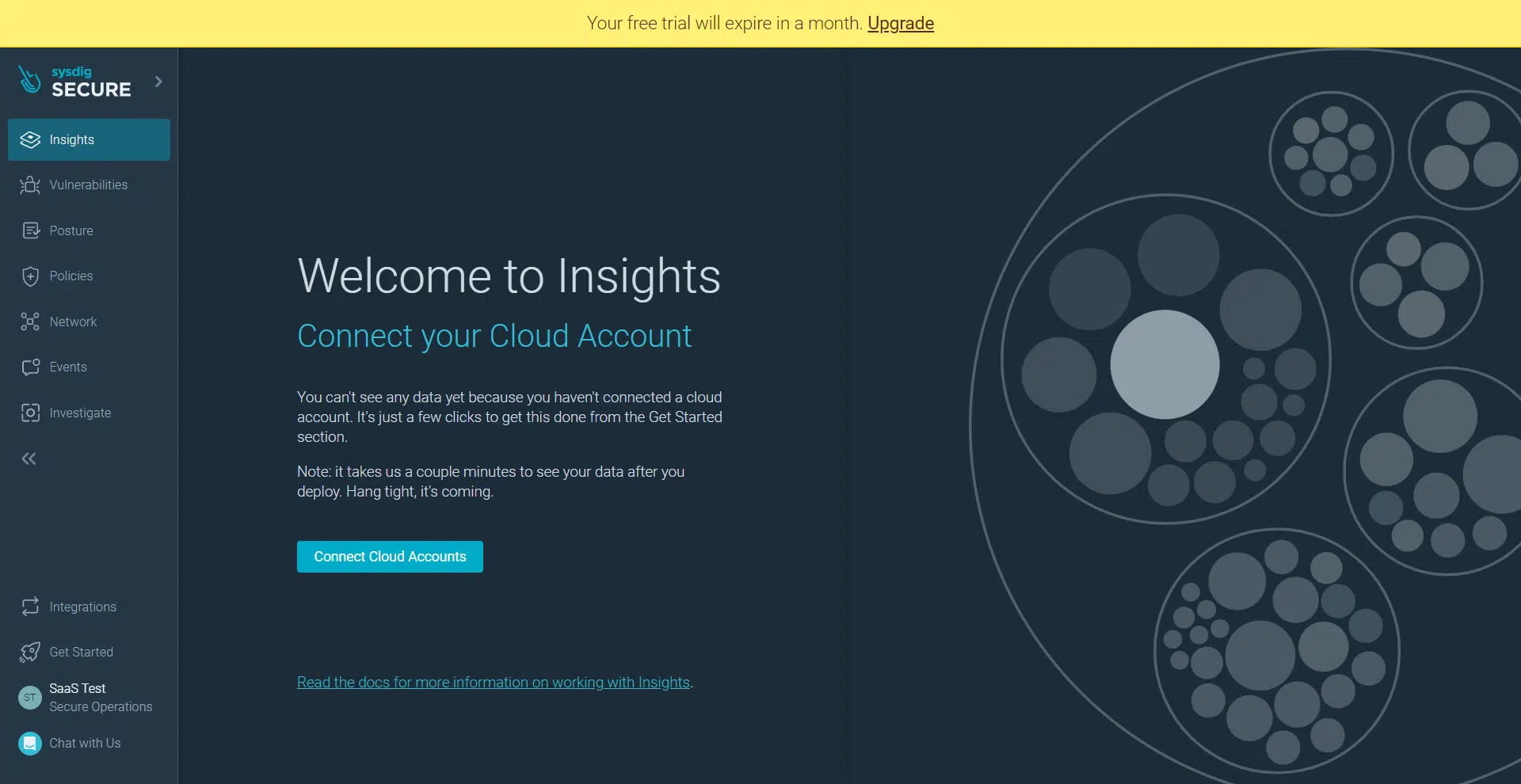Click the Insights layers icon
1521x784 pixels.
(30, 140)
